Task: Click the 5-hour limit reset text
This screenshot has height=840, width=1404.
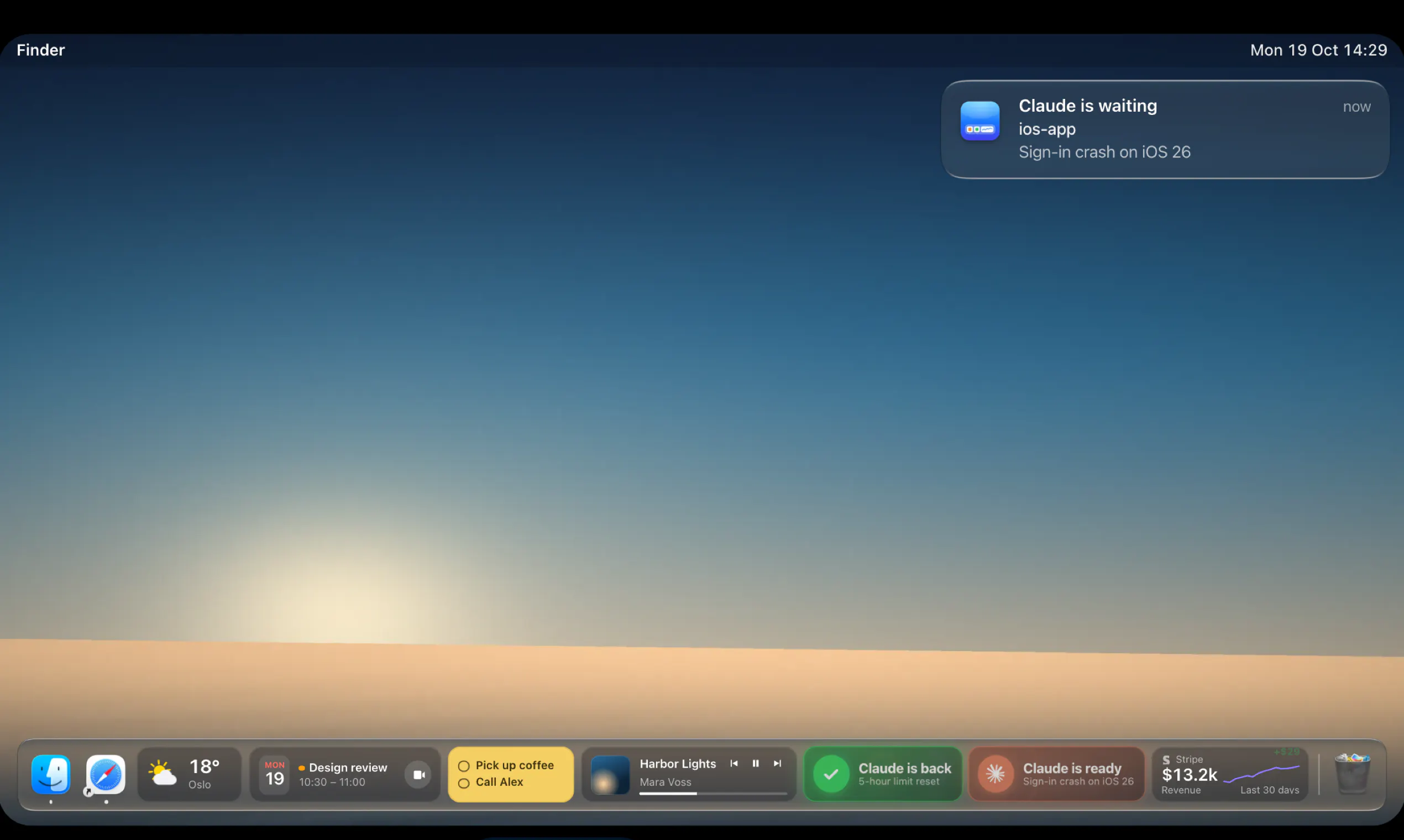Action: click(898, 782)
